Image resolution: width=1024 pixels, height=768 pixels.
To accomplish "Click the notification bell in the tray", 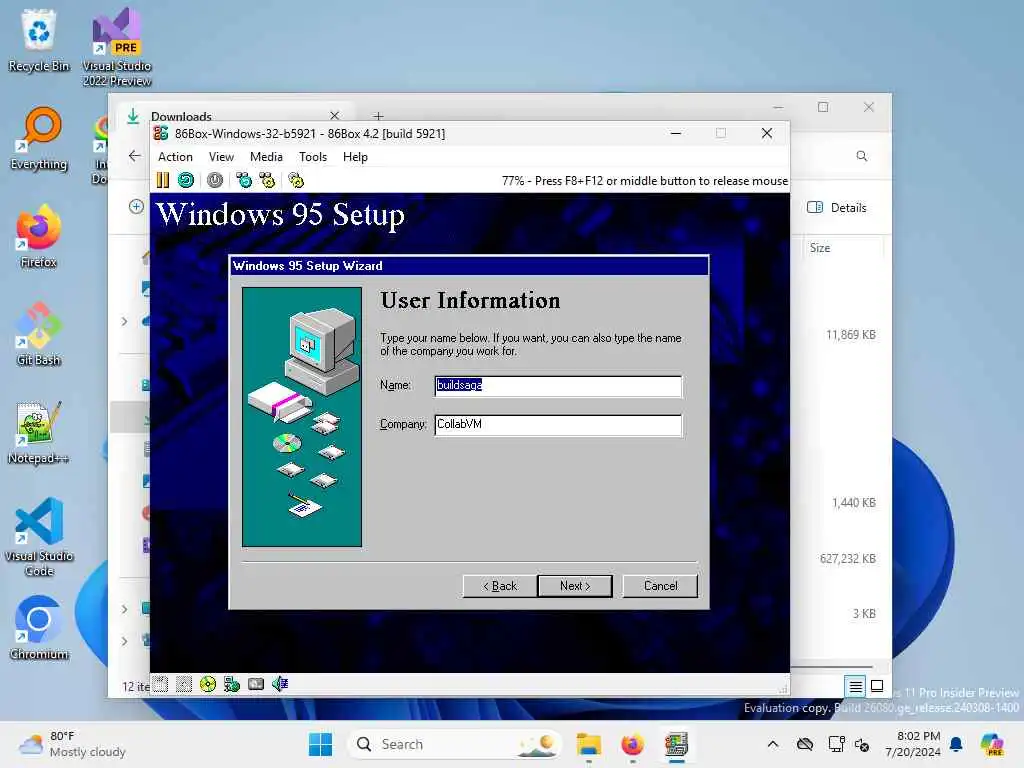I will (956, 744).
